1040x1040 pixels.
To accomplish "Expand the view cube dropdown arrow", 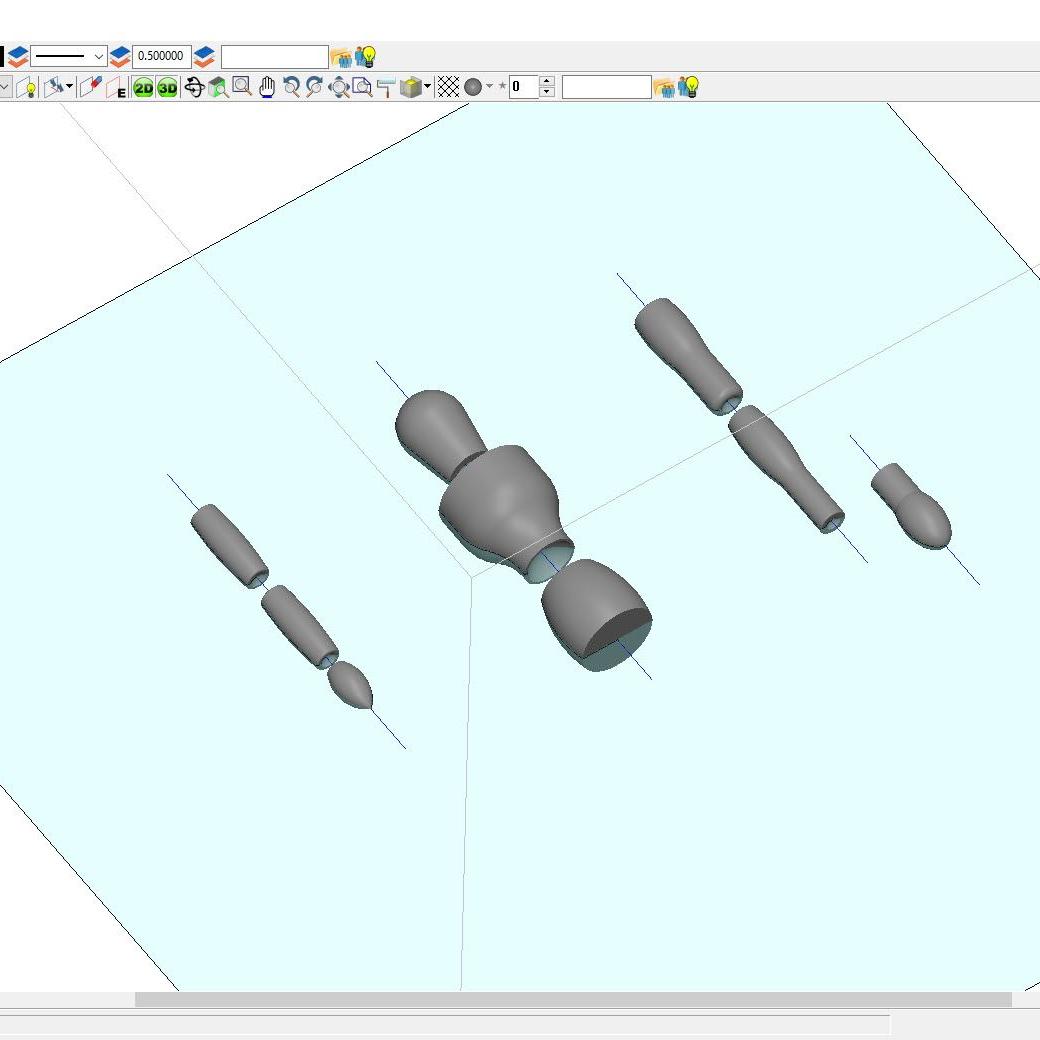I will (x=428, y=87).
